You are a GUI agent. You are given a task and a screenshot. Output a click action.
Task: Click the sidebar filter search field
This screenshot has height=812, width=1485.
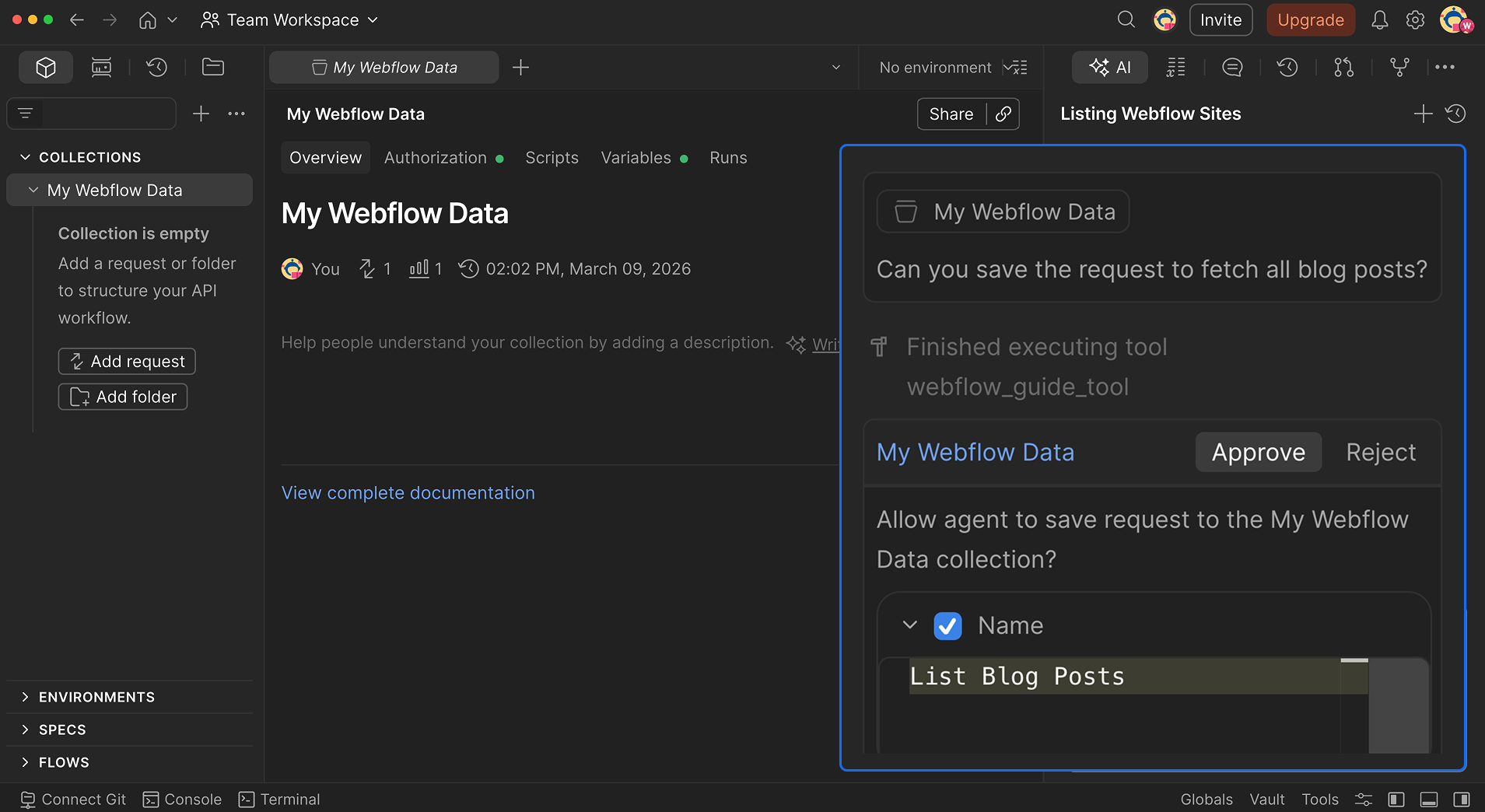tap(92, 114)
